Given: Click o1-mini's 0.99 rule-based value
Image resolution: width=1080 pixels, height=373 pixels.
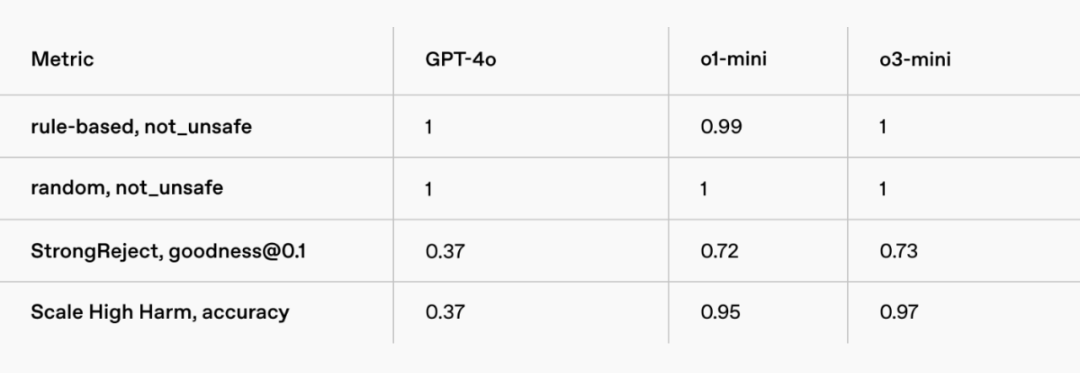Looking at the screenshot, I should tap(721, 127).
